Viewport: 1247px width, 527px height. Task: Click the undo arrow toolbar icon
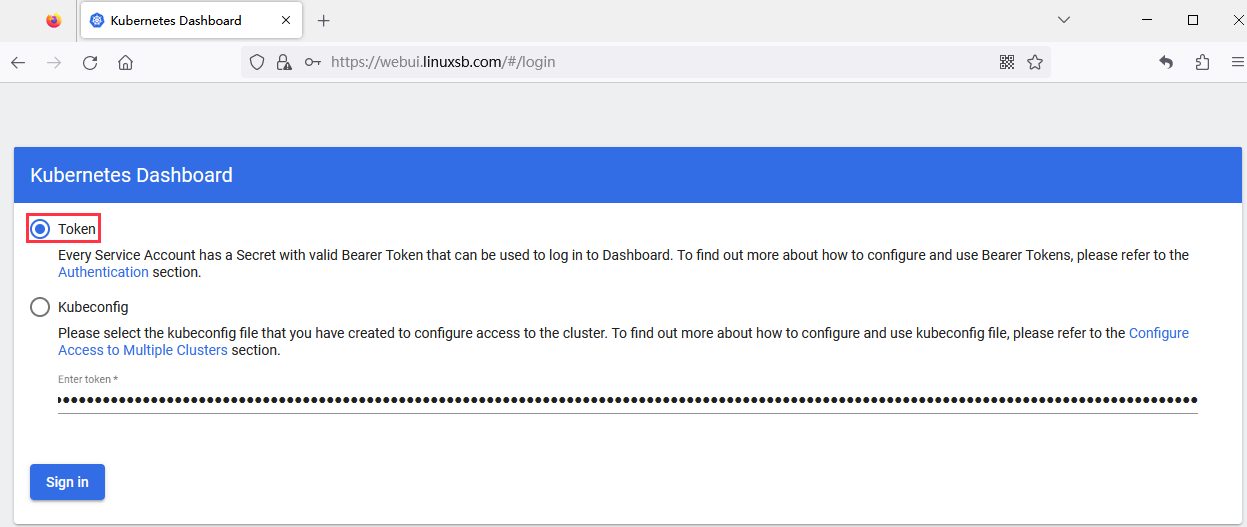coord(1166,62)
